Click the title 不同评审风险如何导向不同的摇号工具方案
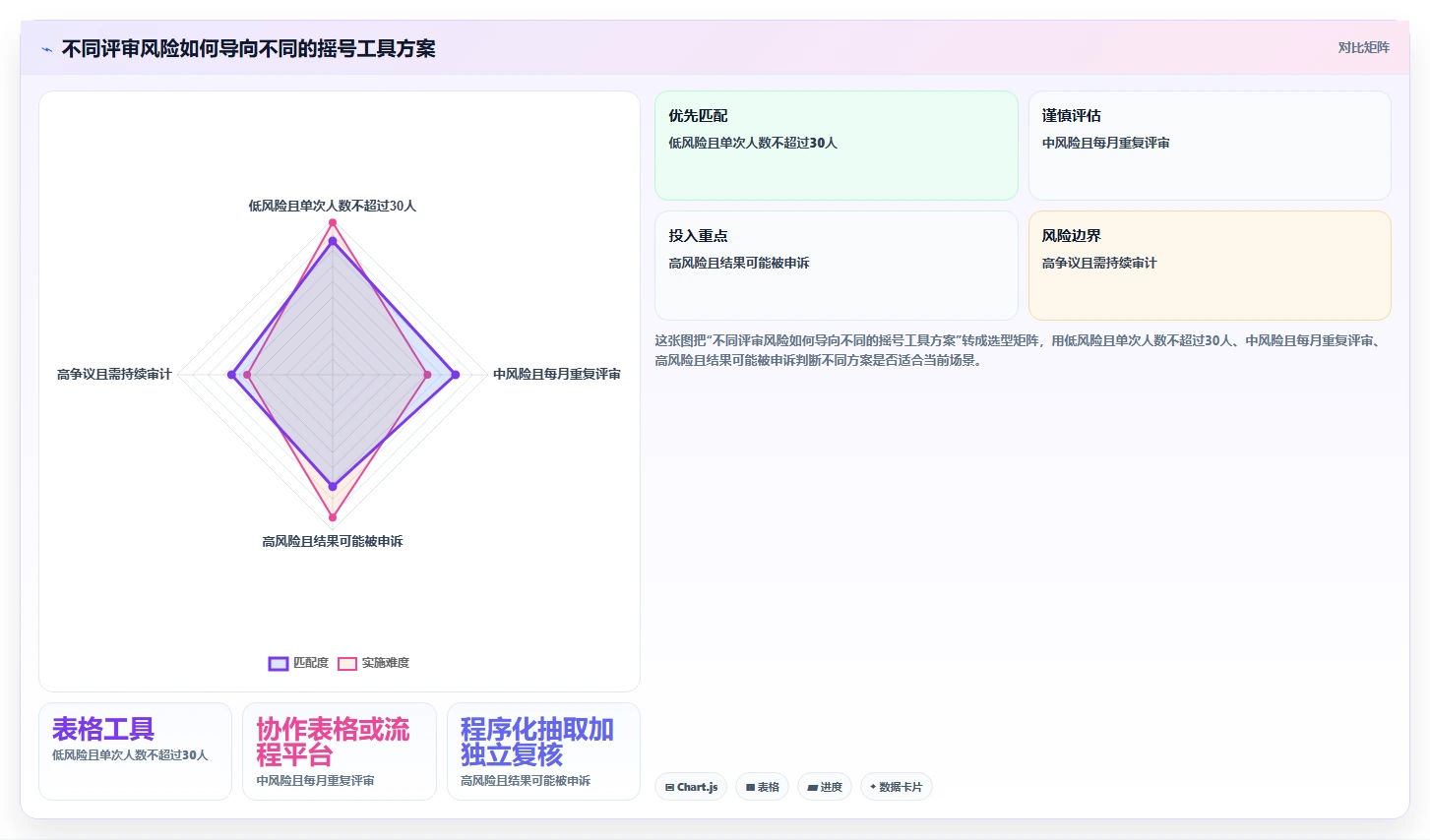The width and height of the screenshot is (1430, 840). pos(248,49)
